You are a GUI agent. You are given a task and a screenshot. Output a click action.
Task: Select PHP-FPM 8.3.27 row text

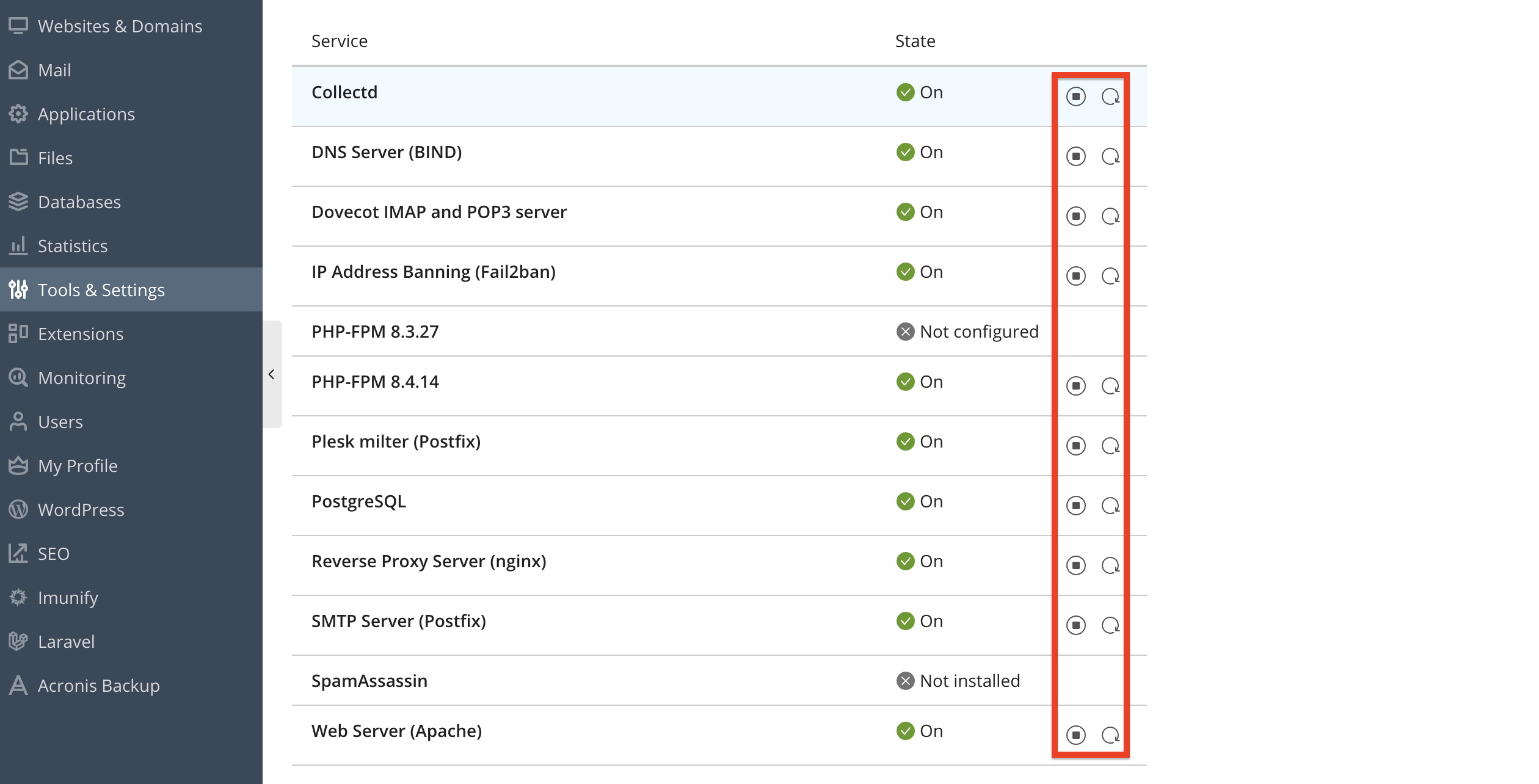pyautogui.click(x=375, y=332)
